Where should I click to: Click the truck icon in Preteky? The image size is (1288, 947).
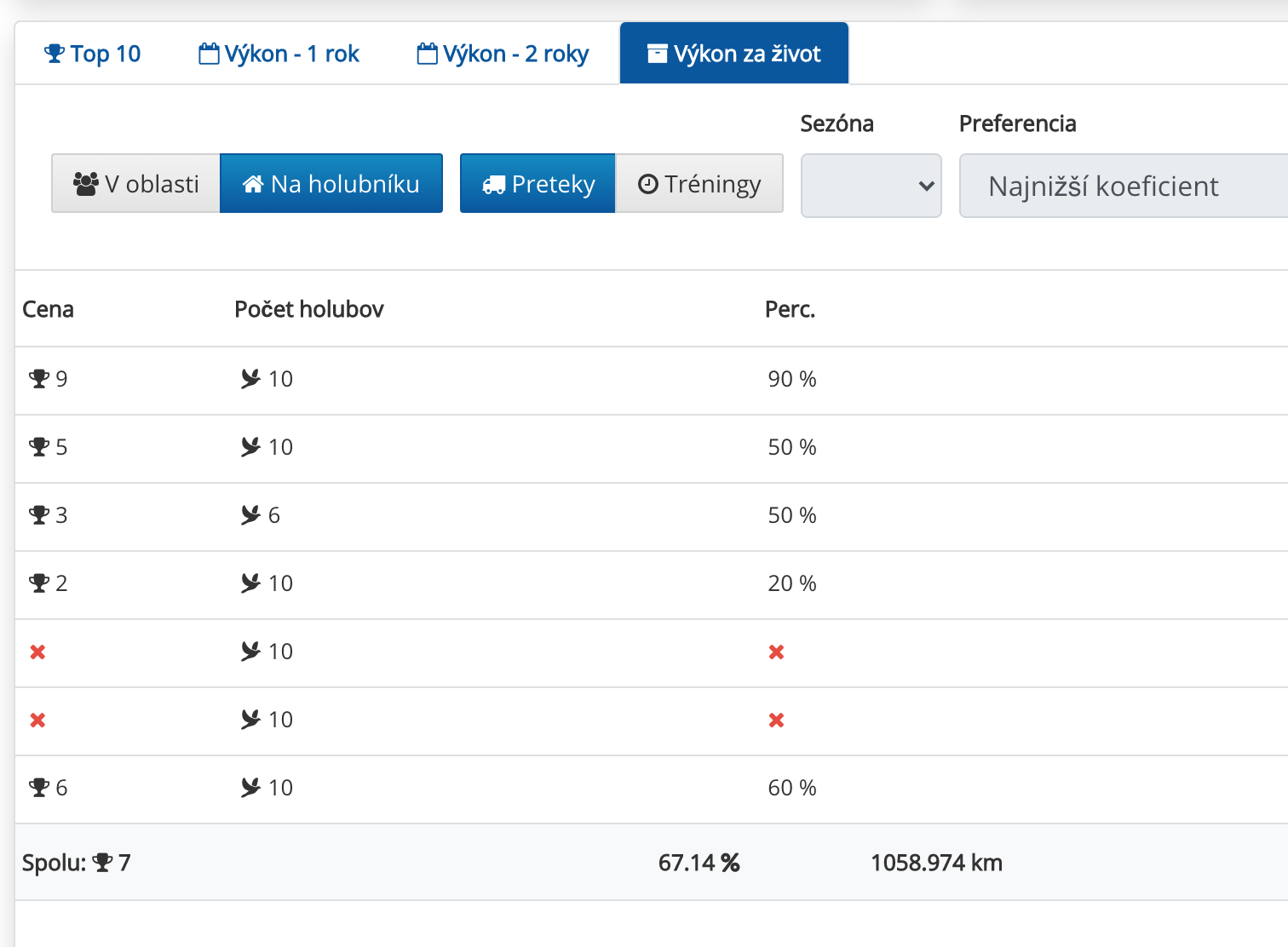click(x=494, y=185)
